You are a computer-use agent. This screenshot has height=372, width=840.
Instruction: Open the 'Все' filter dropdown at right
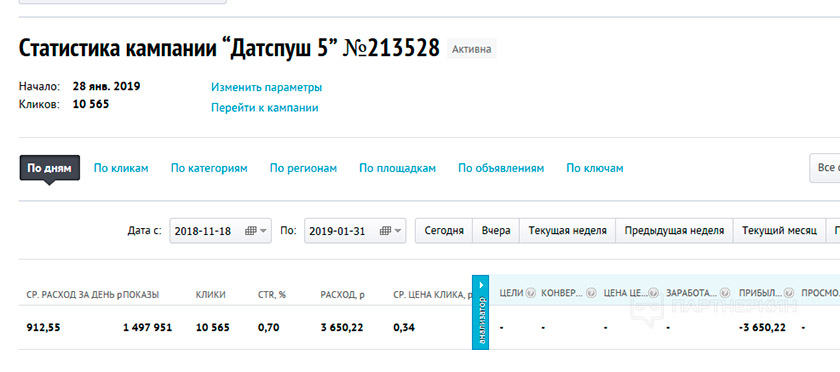point(825,168)
